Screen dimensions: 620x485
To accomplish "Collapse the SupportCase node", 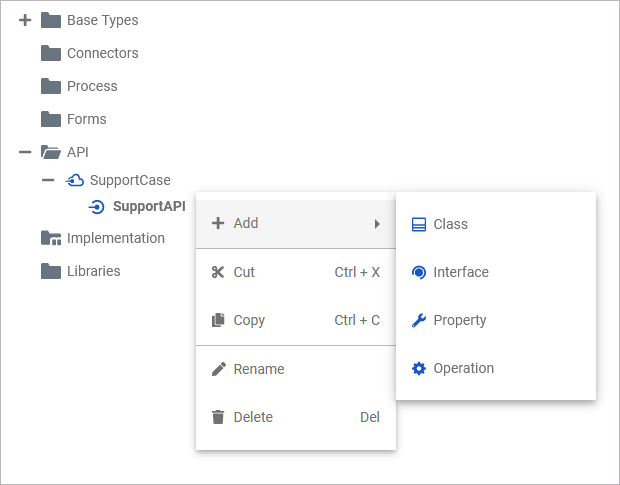I will click(x=48, y=181).
